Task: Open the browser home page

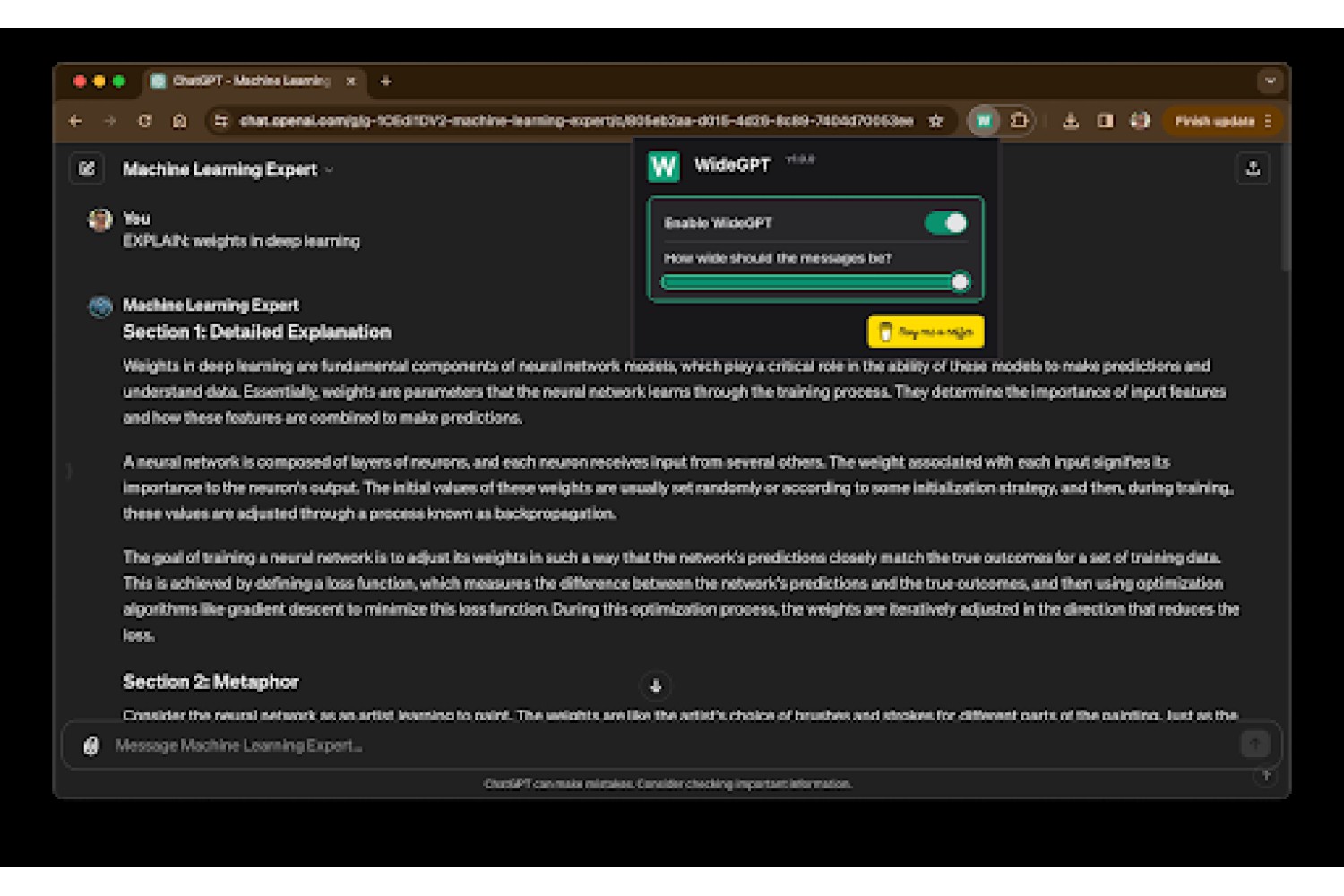Action: [x=179, y=121]
